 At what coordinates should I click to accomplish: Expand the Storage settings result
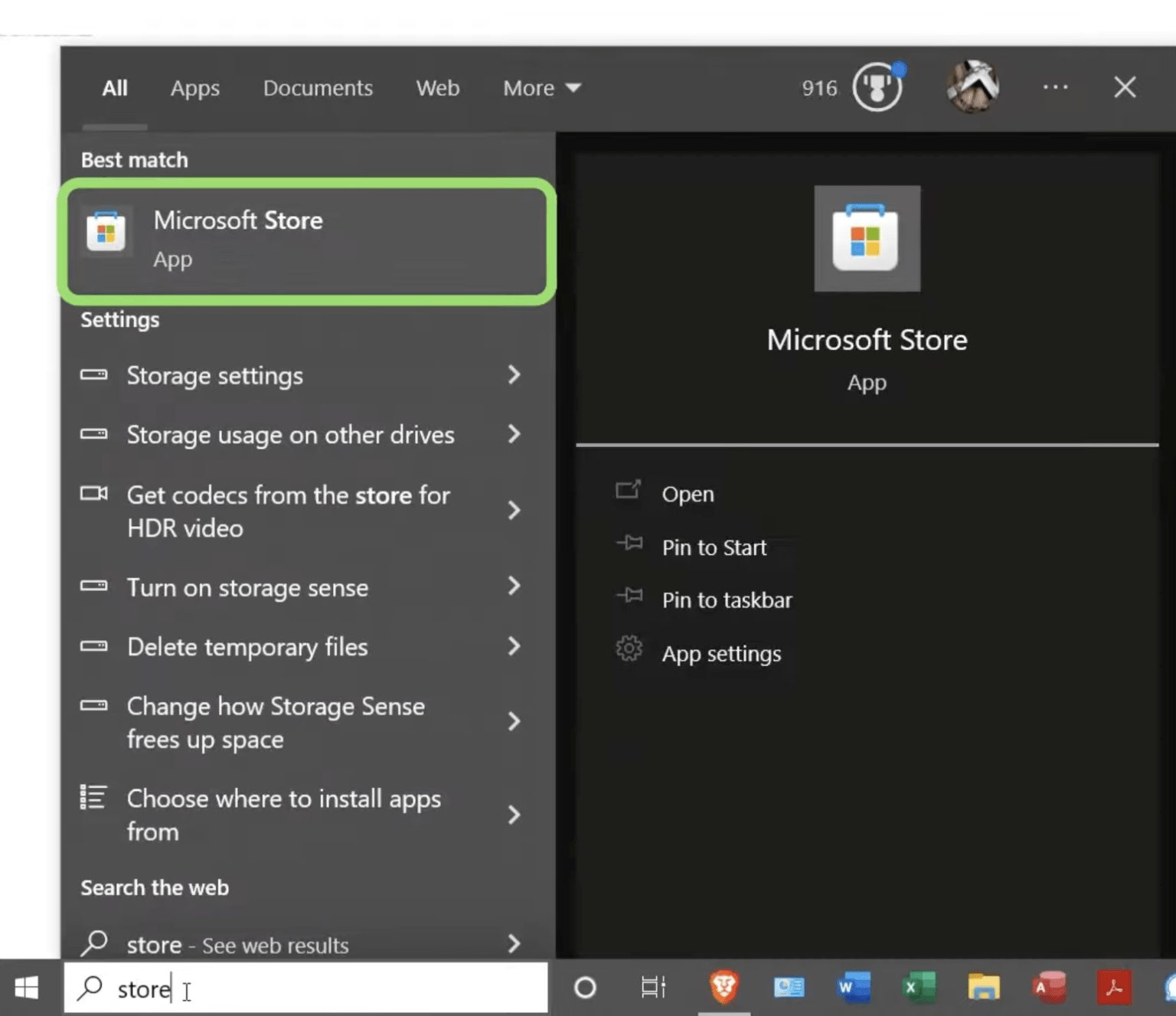(215, 375)
